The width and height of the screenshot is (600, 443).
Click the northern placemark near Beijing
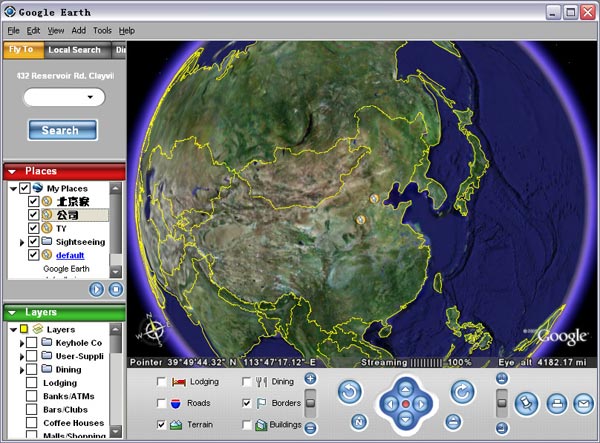374,198
